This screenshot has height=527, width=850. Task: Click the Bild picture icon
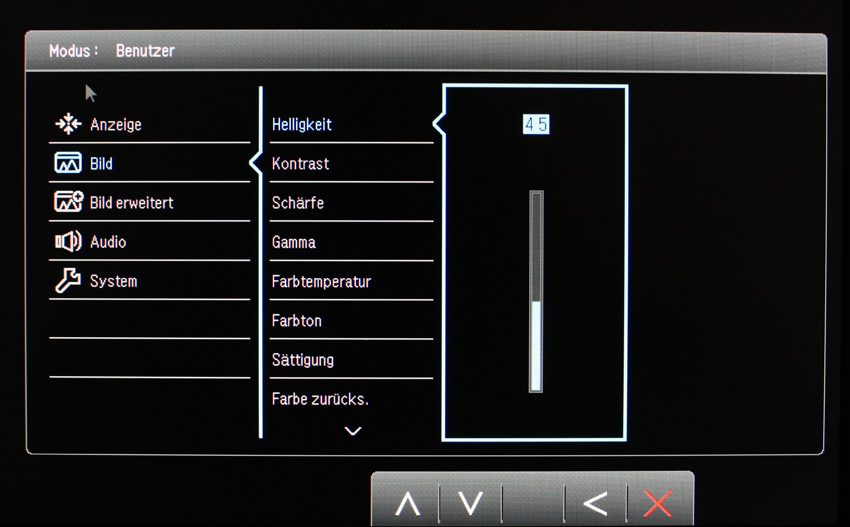[x=68, y=163]
